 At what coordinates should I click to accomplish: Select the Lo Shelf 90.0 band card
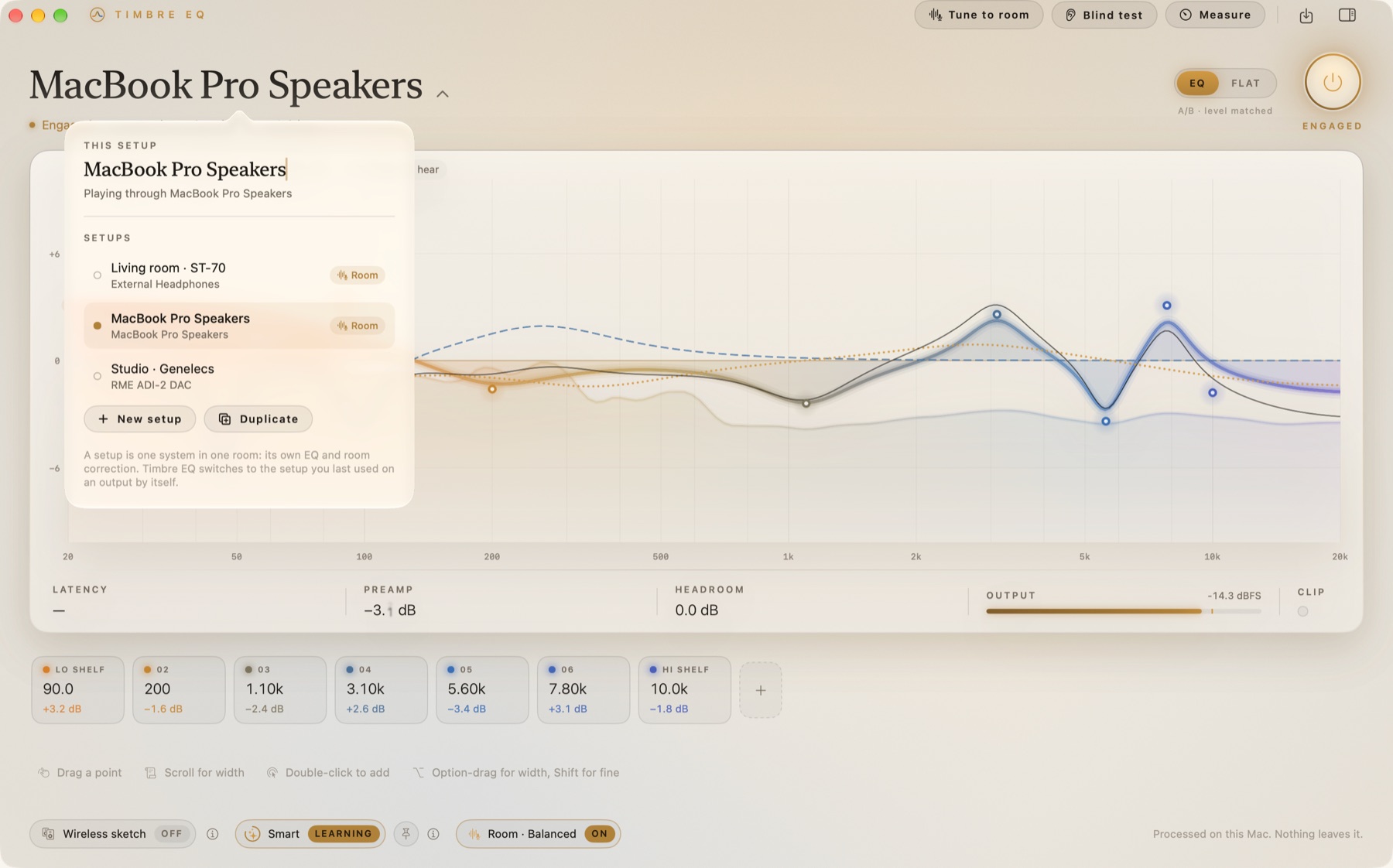pos(77,689)
